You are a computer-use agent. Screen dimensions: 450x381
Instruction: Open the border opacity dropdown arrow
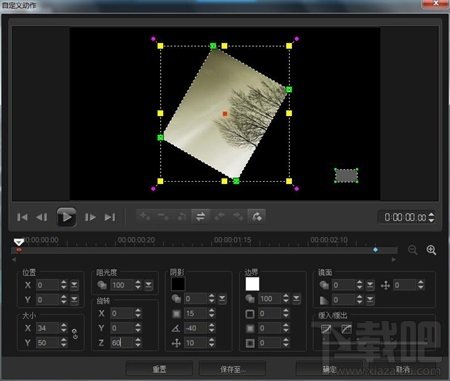tap(296, 299)
